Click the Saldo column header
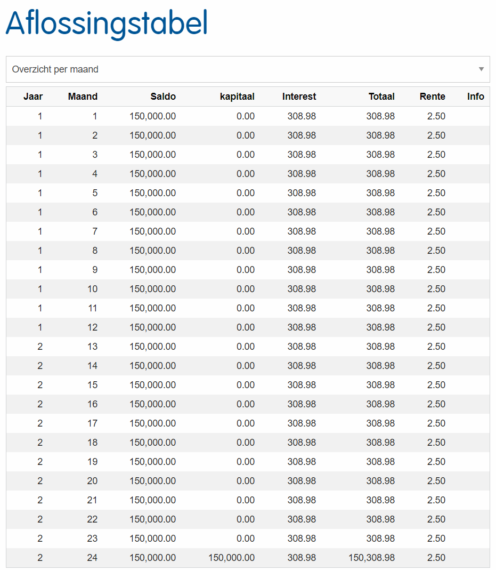Image resolution: width=496 pixels, height=570 pixels. point(163,97)
